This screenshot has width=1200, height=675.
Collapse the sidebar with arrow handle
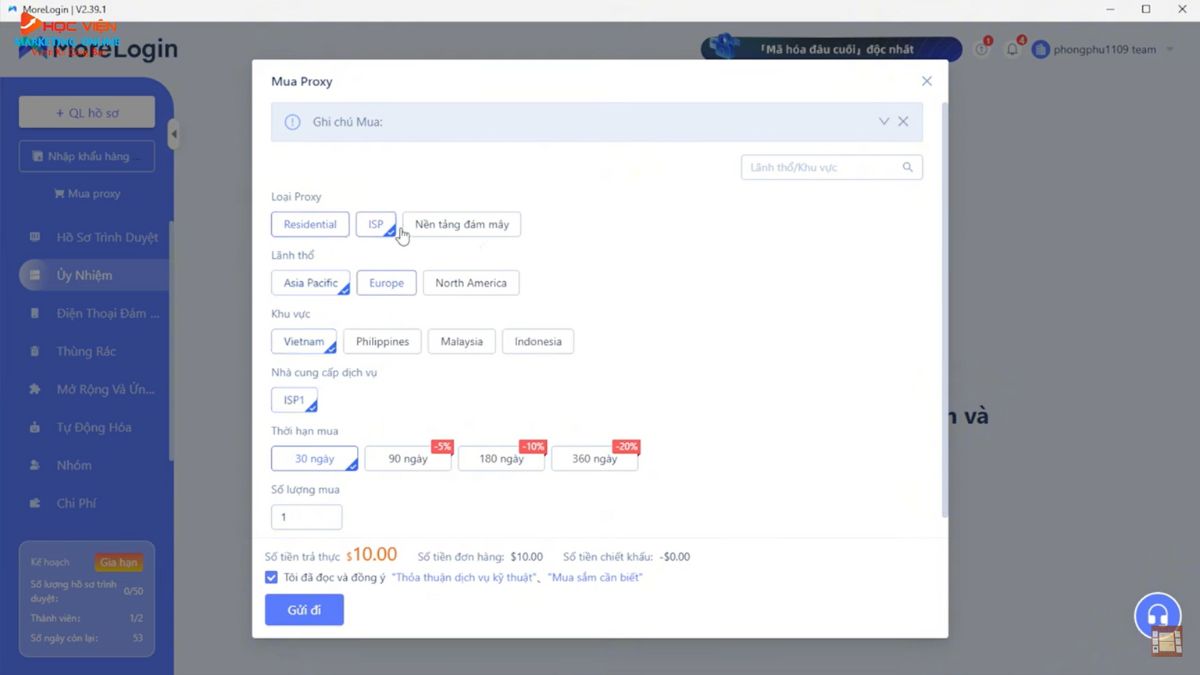(174, 134)
